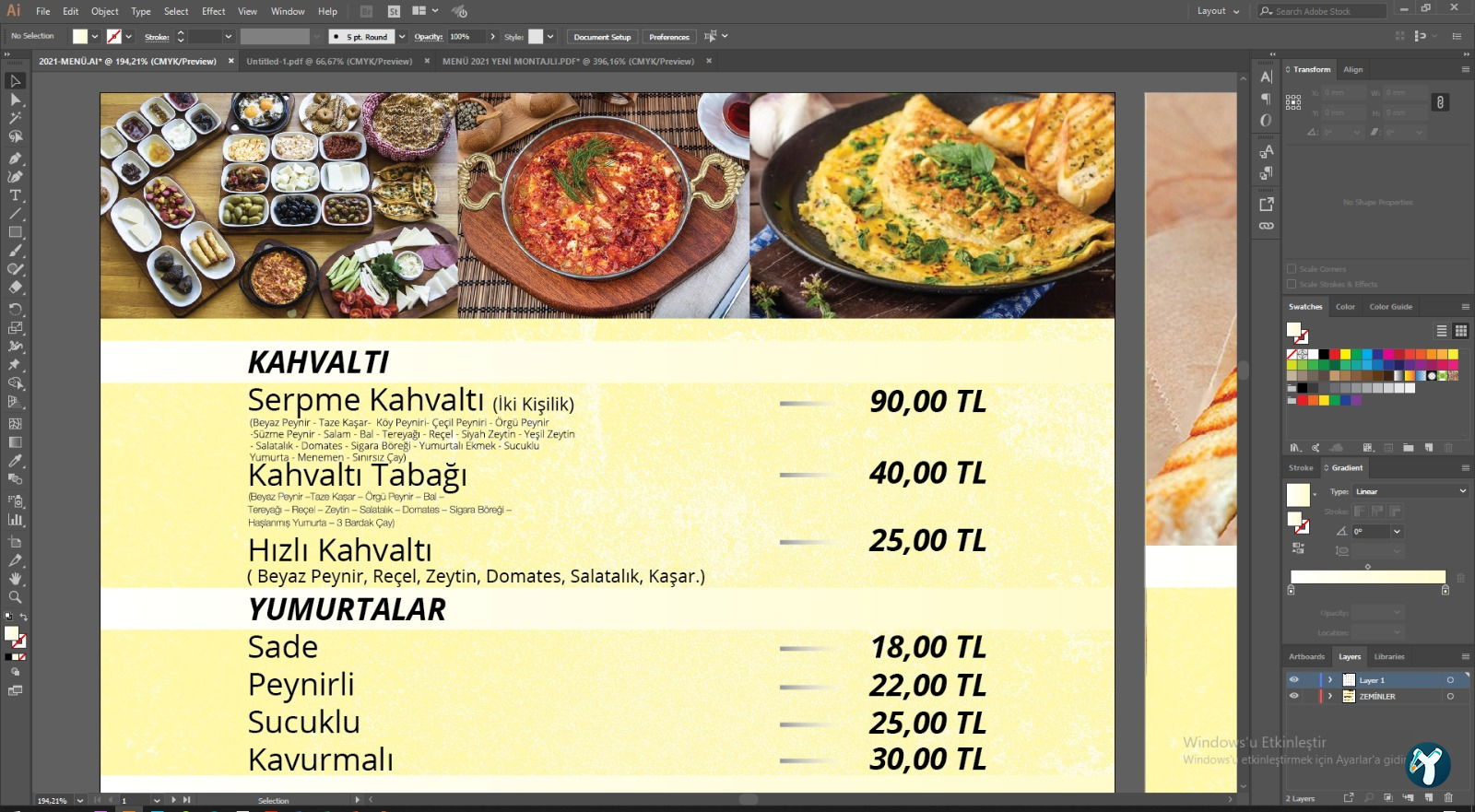Target ZEMİNLER layer circle indicator
1475x812 pixels.
tap(1450, 696)
